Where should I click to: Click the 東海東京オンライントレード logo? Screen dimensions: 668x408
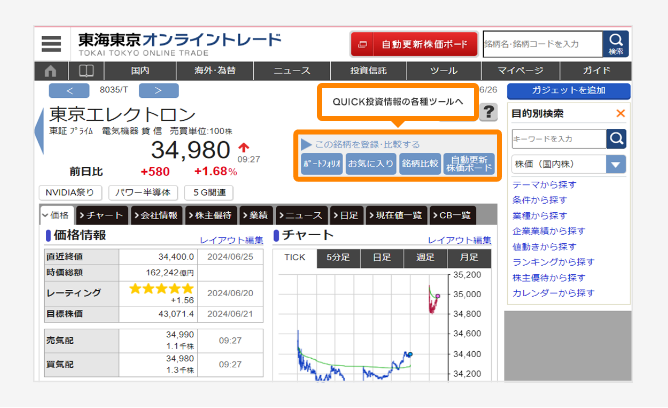[179, 44]
